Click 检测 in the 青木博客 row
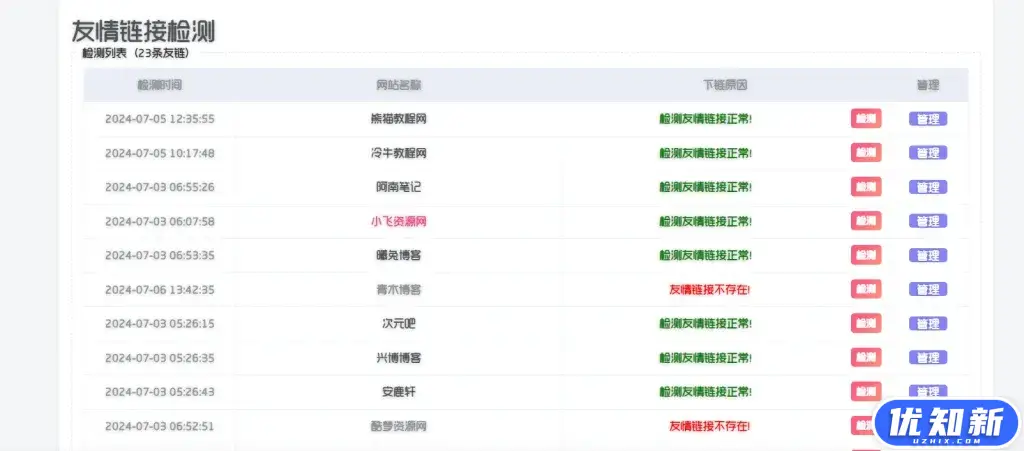1024x451 pixels. (866, 289)
